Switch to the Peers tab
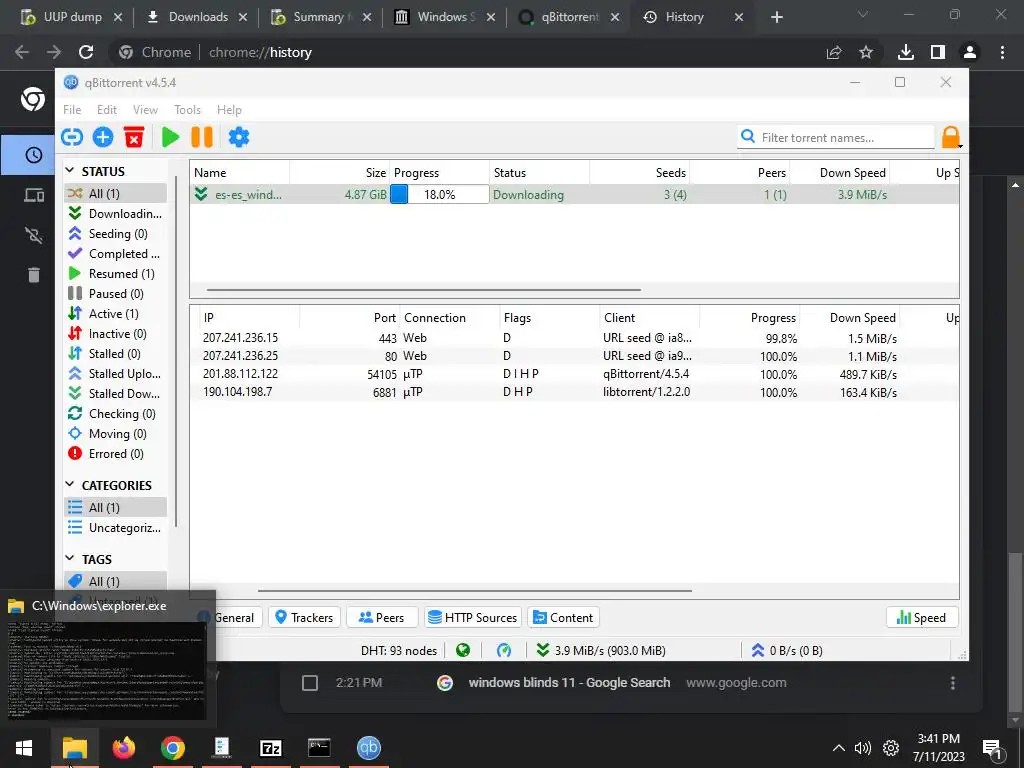Image resolution: width=1024 pixels, height=768 pixels. (382, 617)
